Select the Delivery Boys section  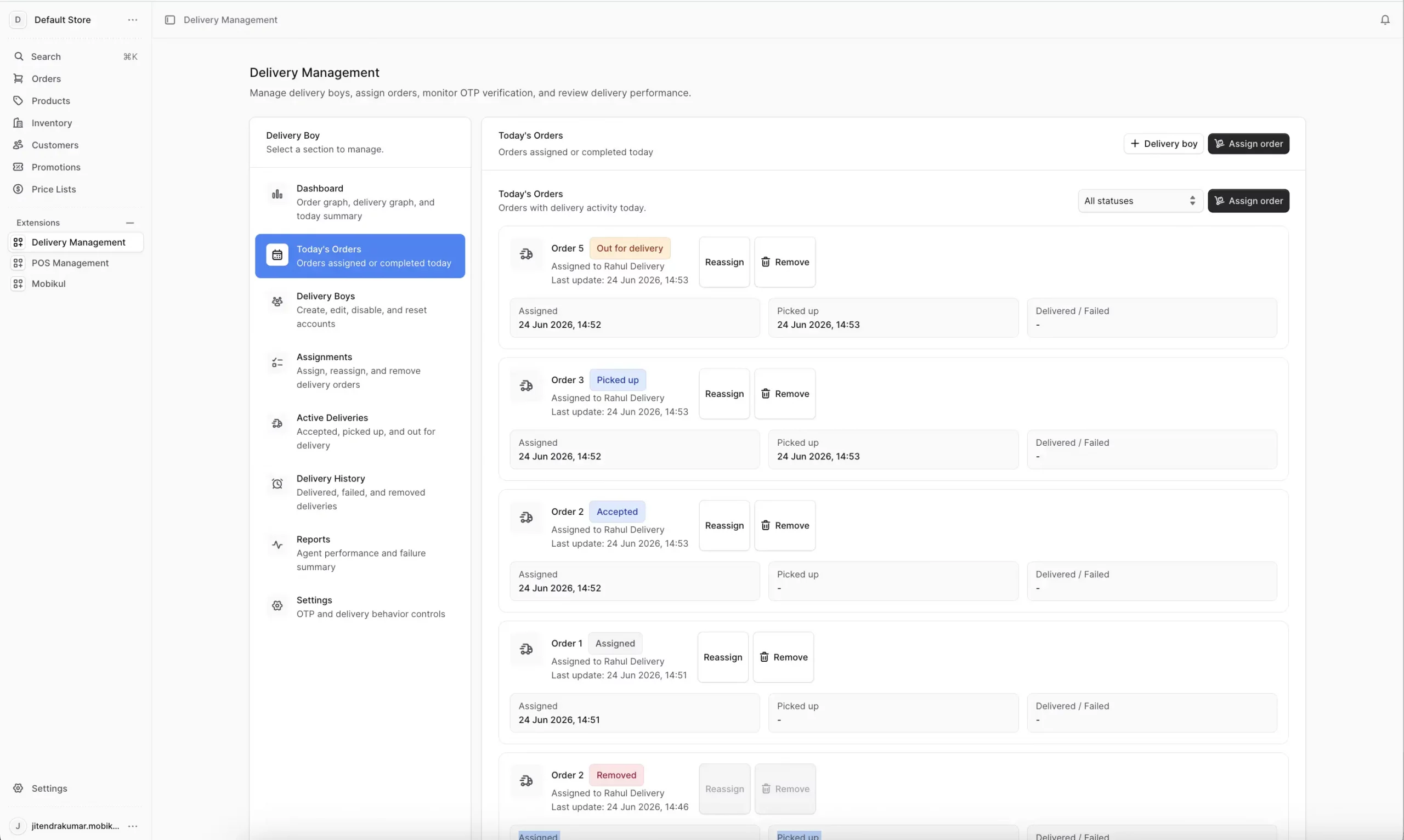point(360,310)
